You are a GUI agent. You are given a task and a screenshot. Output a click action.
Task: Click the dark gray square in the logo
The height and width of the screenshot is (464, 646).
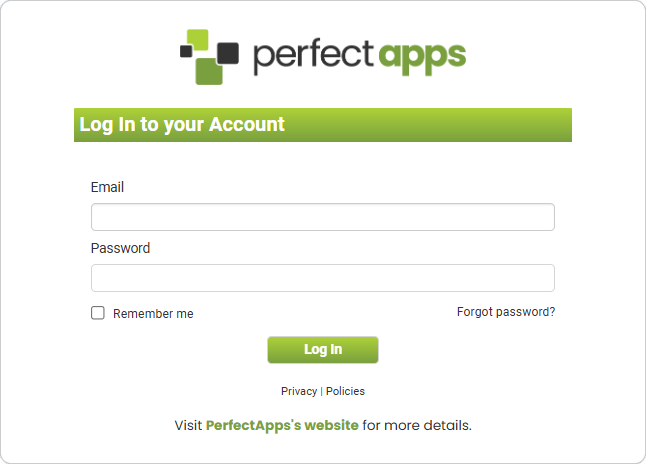tap(228, 53)
